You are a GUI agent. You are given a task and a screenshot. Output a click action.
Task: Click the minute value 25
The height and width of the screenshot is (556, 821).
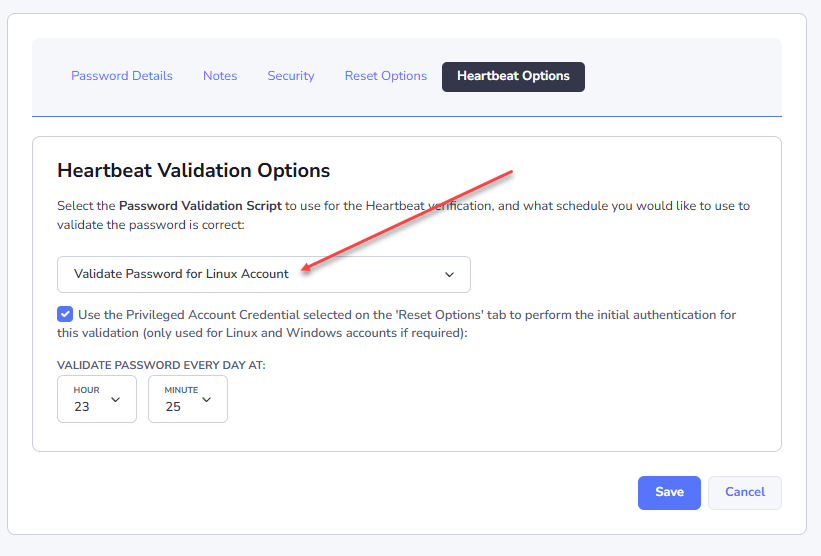(173, 407)
